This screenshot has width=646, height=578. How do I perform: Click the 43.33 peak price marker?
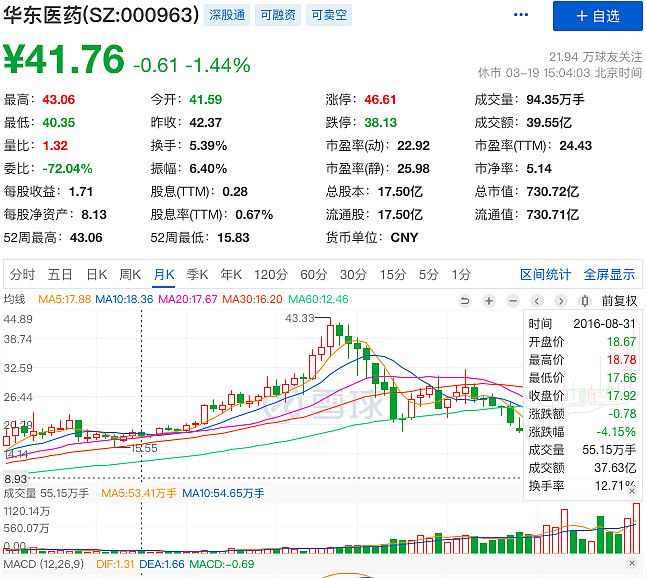[x=300, y=318]
